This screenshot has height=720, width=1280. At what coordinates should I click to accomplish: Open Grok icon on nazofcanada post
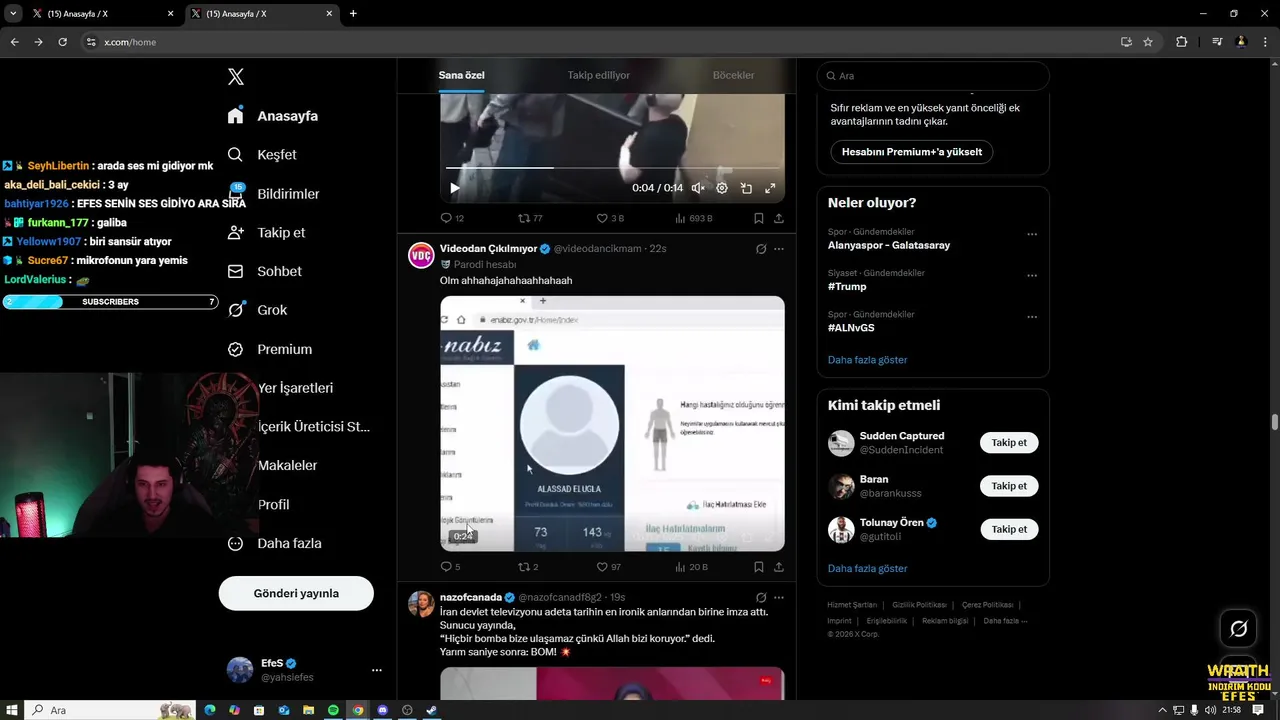tap(761, 597)
